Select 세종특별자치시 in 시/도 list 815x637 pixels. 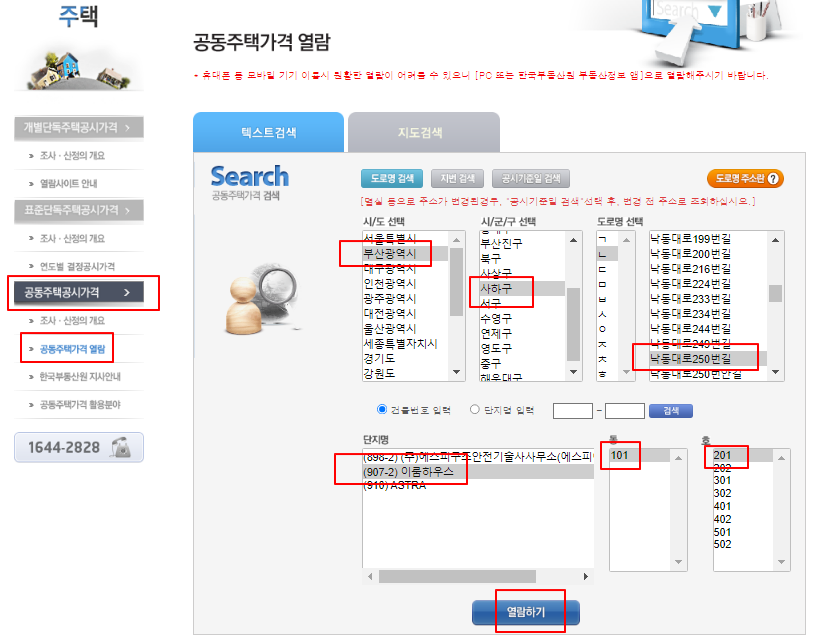(404, 343)
